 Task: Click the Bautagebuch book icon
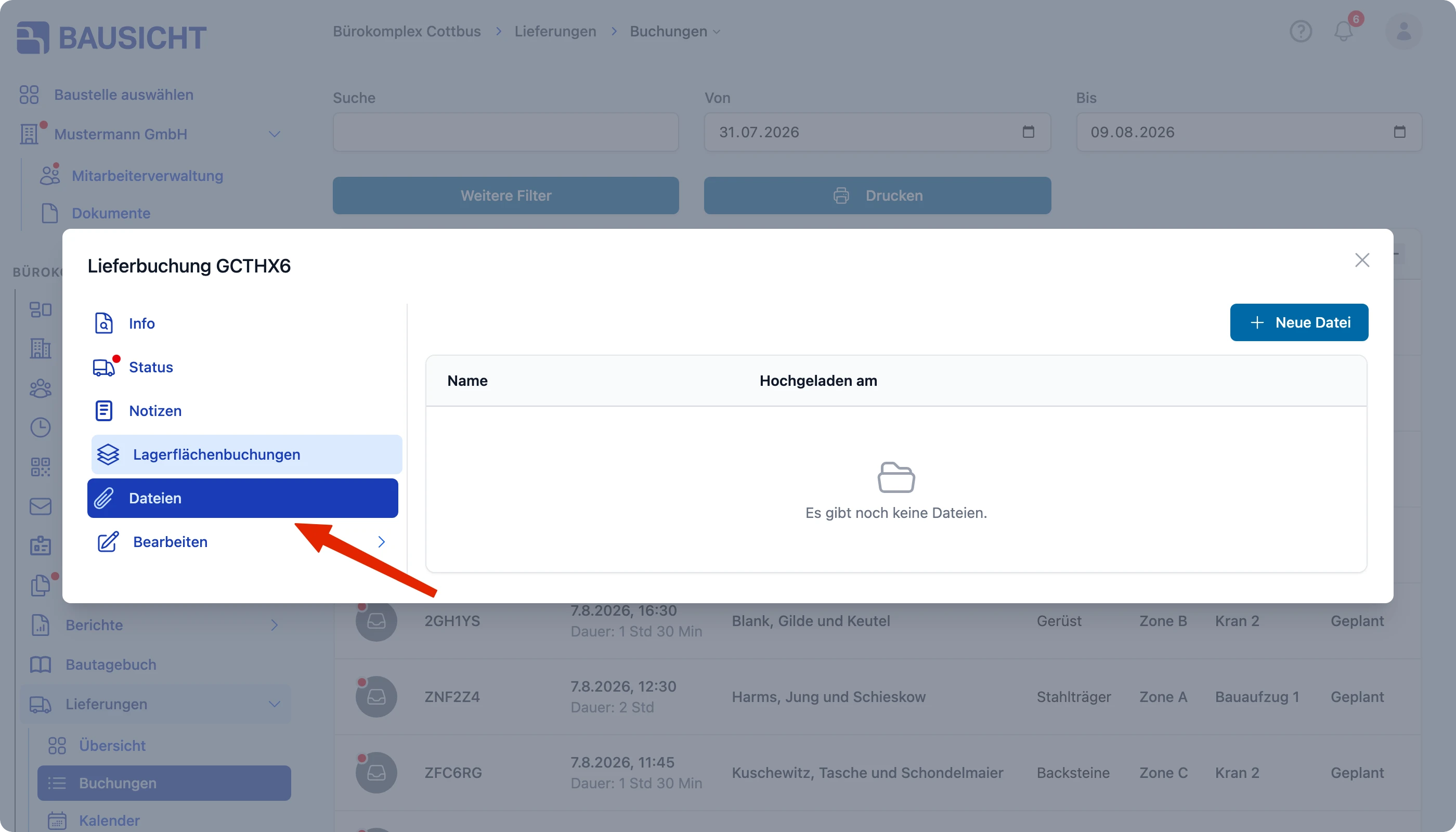point(40,665)
